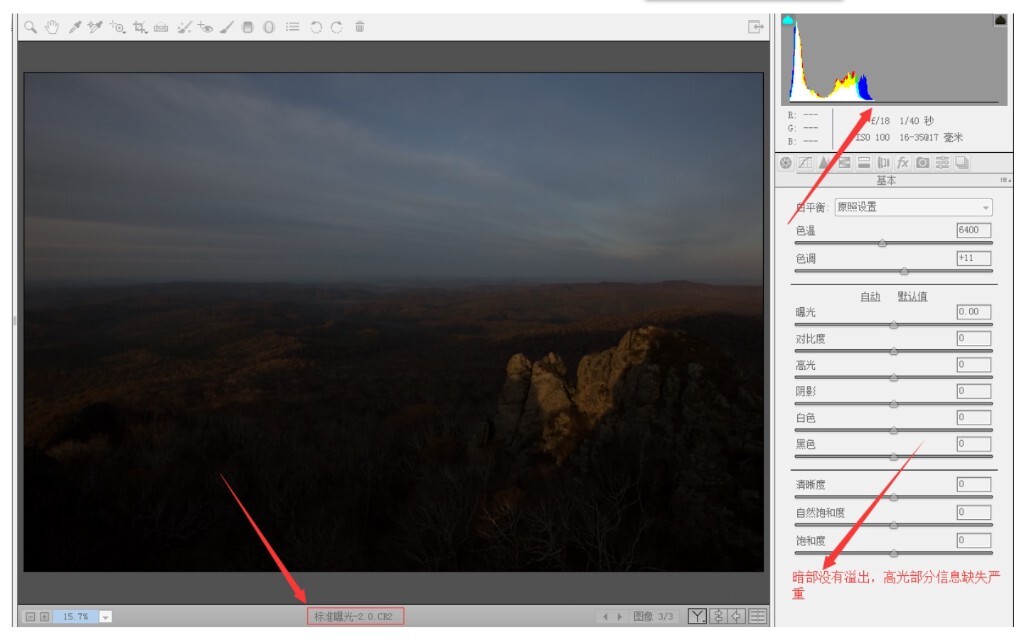Image resolution: width=1024 pixels, height=640 pixels.
Task: Select the Zoom tool magnifier
Action: click(31, 27)
